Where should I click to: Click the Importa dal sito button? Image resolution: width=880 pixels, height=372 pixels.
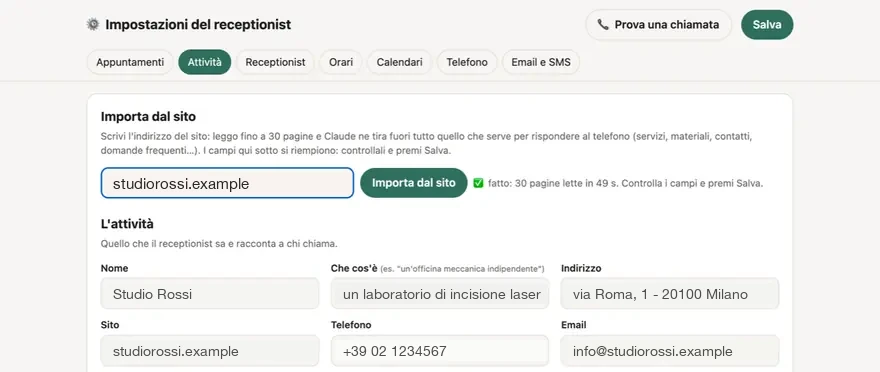(x=414, y=183)
